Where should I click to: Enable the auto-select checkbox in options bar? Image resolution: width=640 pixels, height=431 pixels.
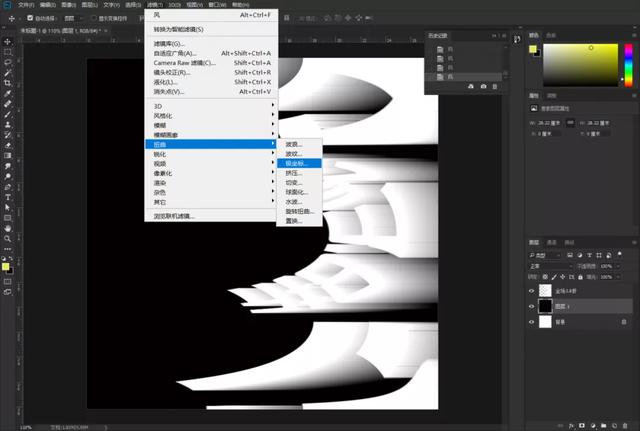[x=31, y=18]
